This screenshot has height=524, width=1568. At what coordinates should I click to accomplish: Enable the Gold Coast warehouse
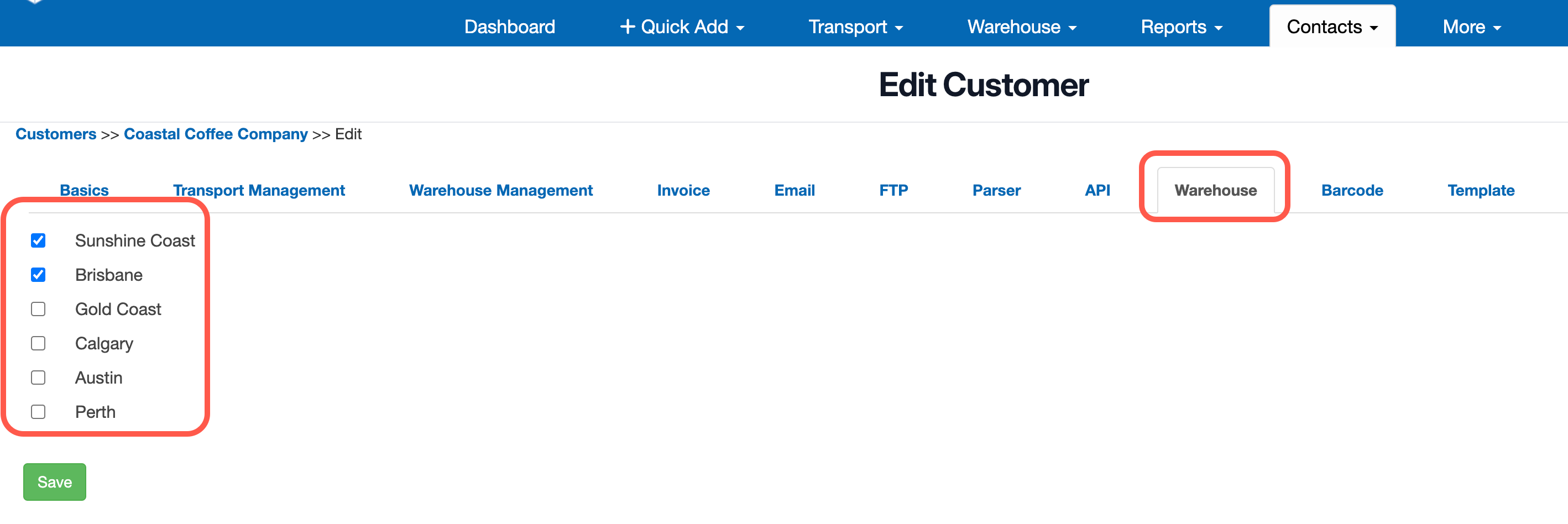(38, 309)
